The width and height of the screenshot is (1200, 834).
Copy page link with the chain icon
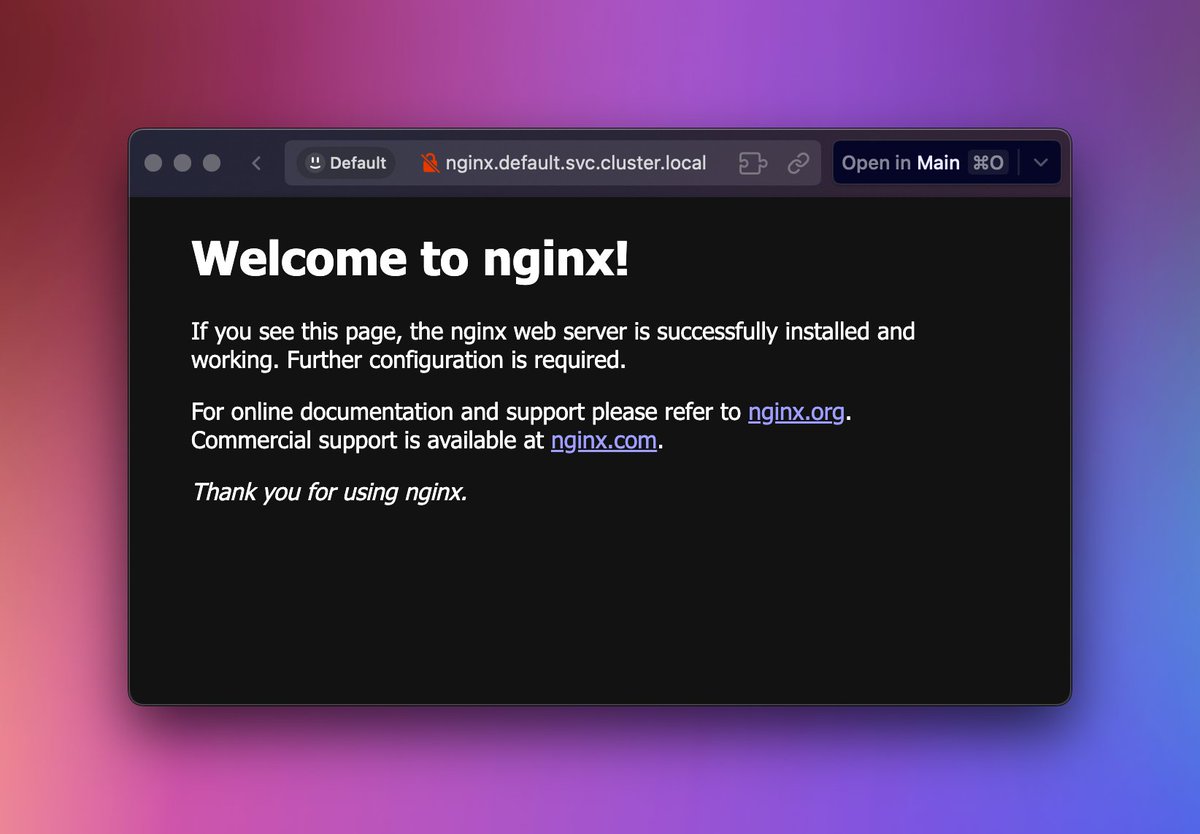click(798, 163)
